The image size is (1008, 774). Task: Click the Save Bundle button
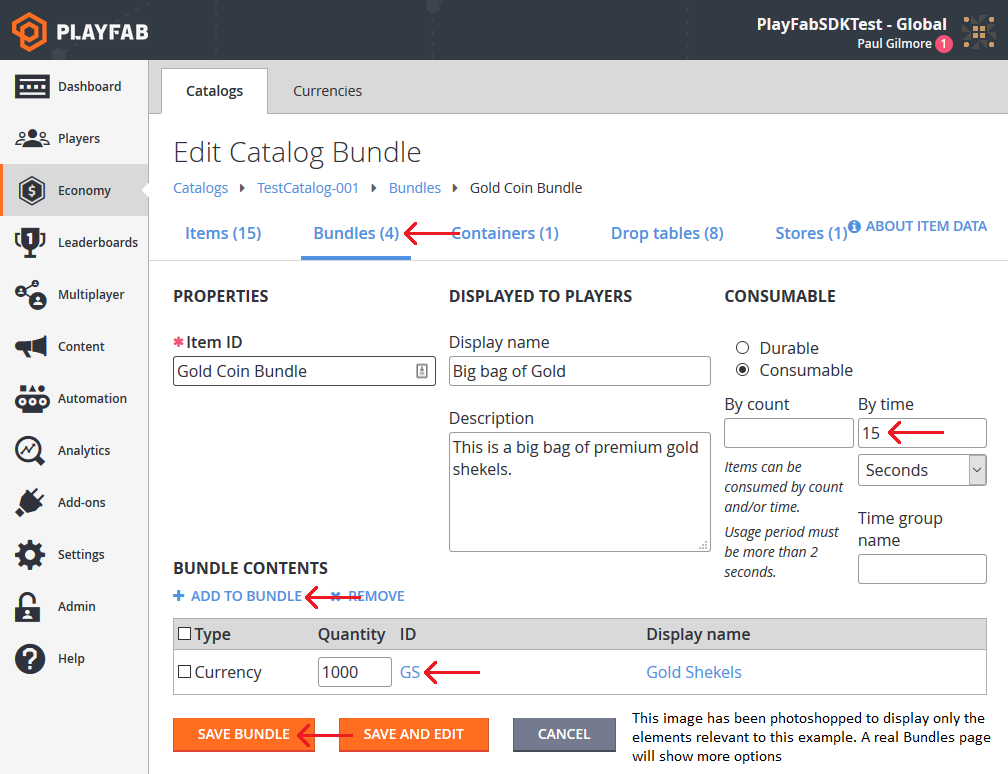click(x=244, y=734)
